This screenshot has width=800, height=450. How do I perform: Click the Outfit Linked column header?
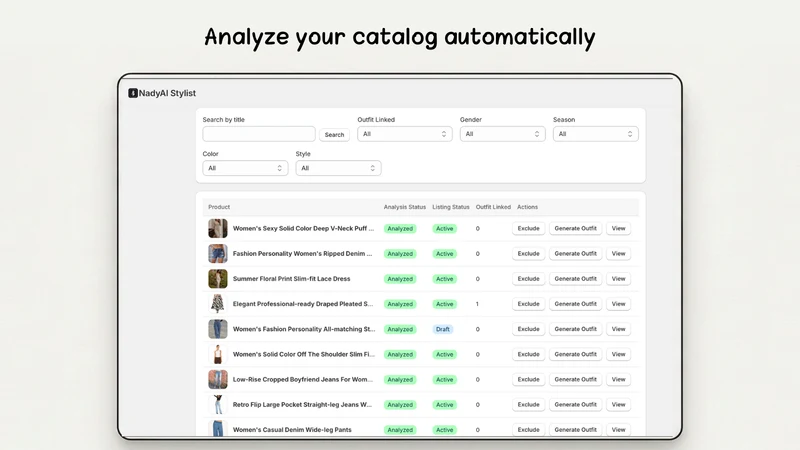tap(493, 207)
